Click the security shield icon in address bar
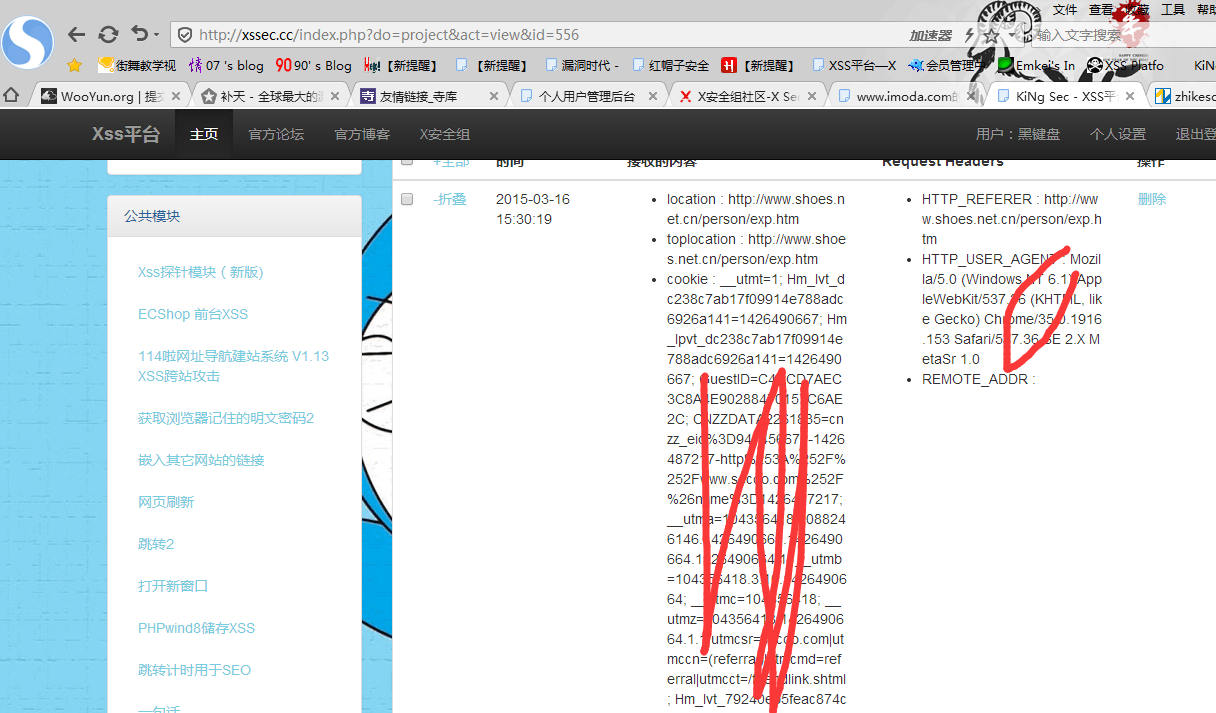1216x713 pixels. [185, 35]
